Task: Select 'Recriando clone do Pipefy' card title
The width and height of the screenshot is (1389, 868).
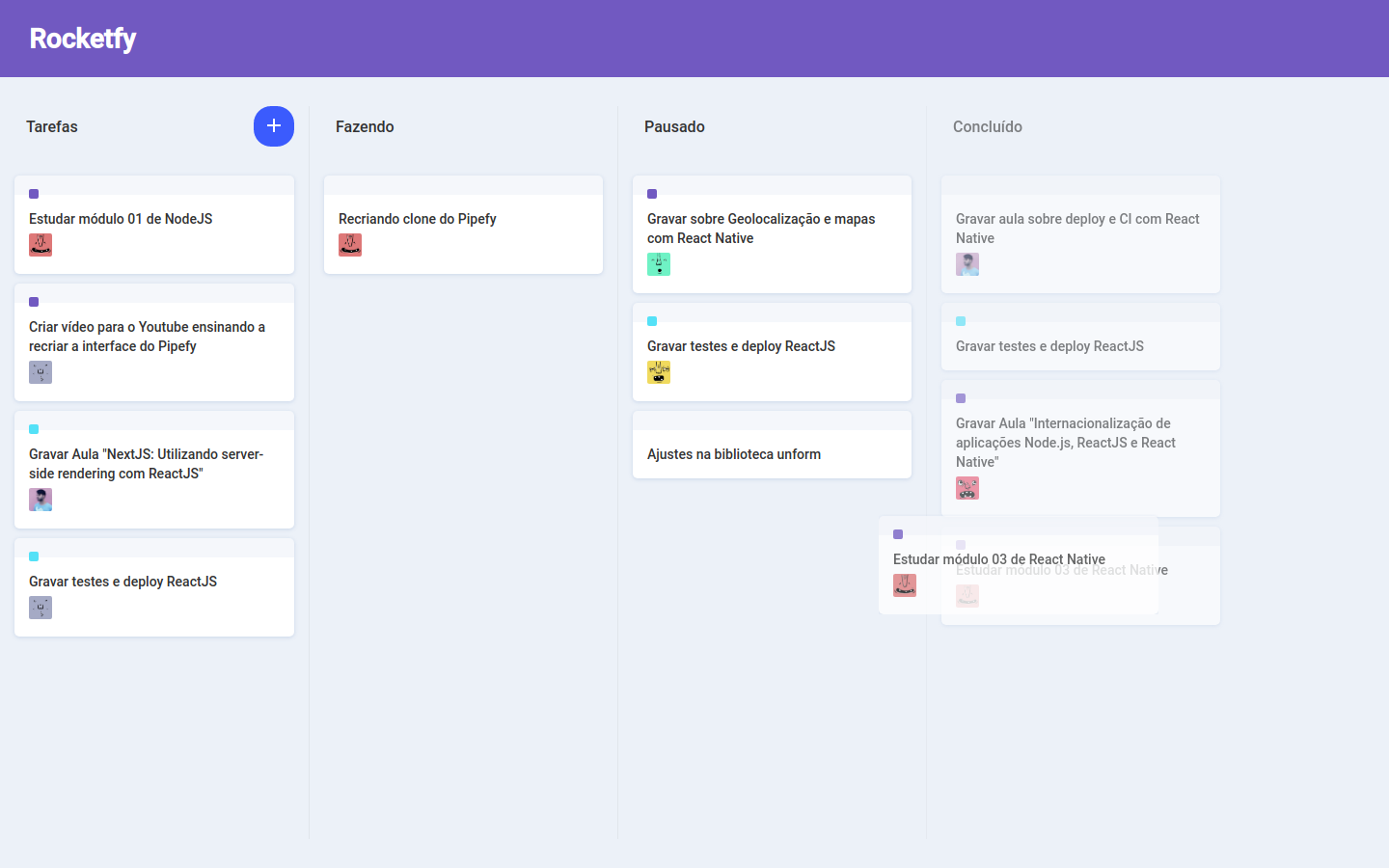Action: pyautogui.click(x=418, y=219)
